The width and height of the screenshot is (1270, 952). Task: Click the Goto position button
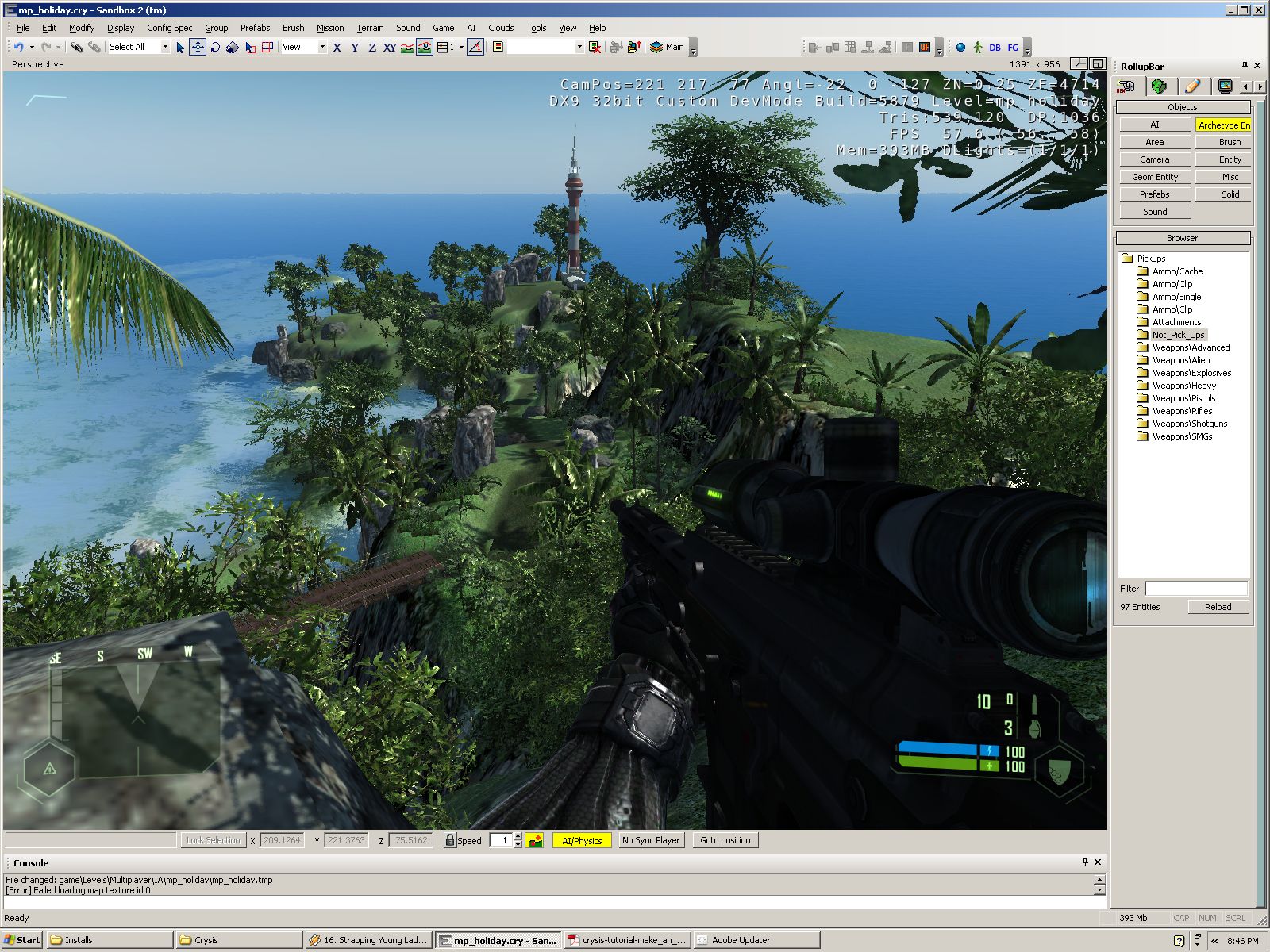tap(725, 840)
